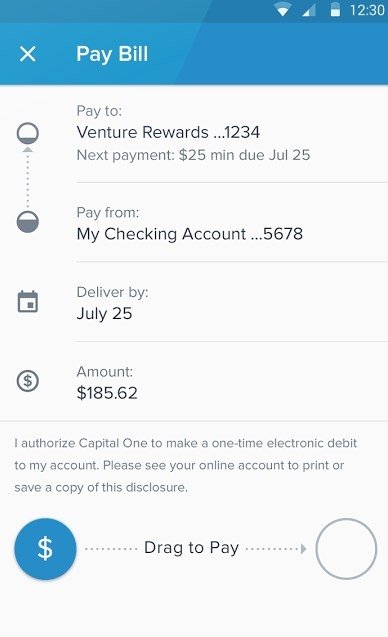This screenshot has width=388, height=637.
Task: Tap the Pay to account circle icon
Action: point(28,133)
